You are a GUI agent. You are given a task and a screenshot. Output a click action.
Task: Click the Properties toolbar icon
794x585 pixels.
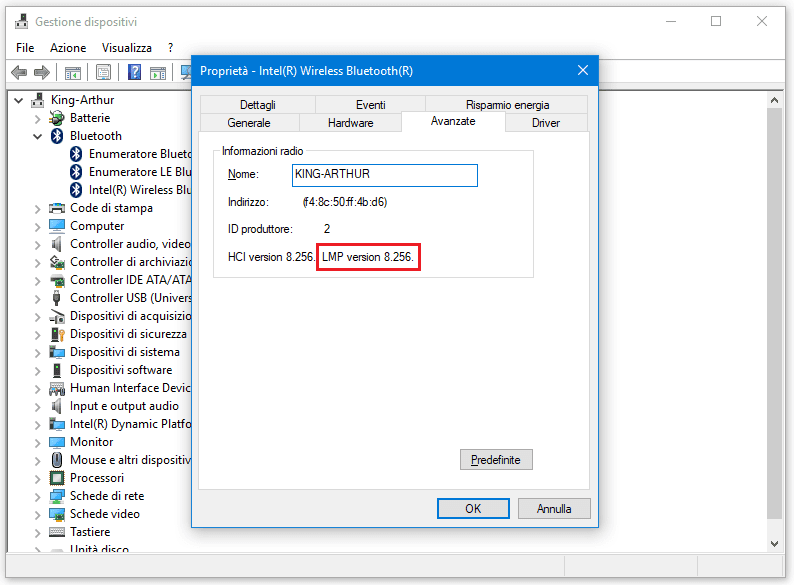[x=103, y=72]
